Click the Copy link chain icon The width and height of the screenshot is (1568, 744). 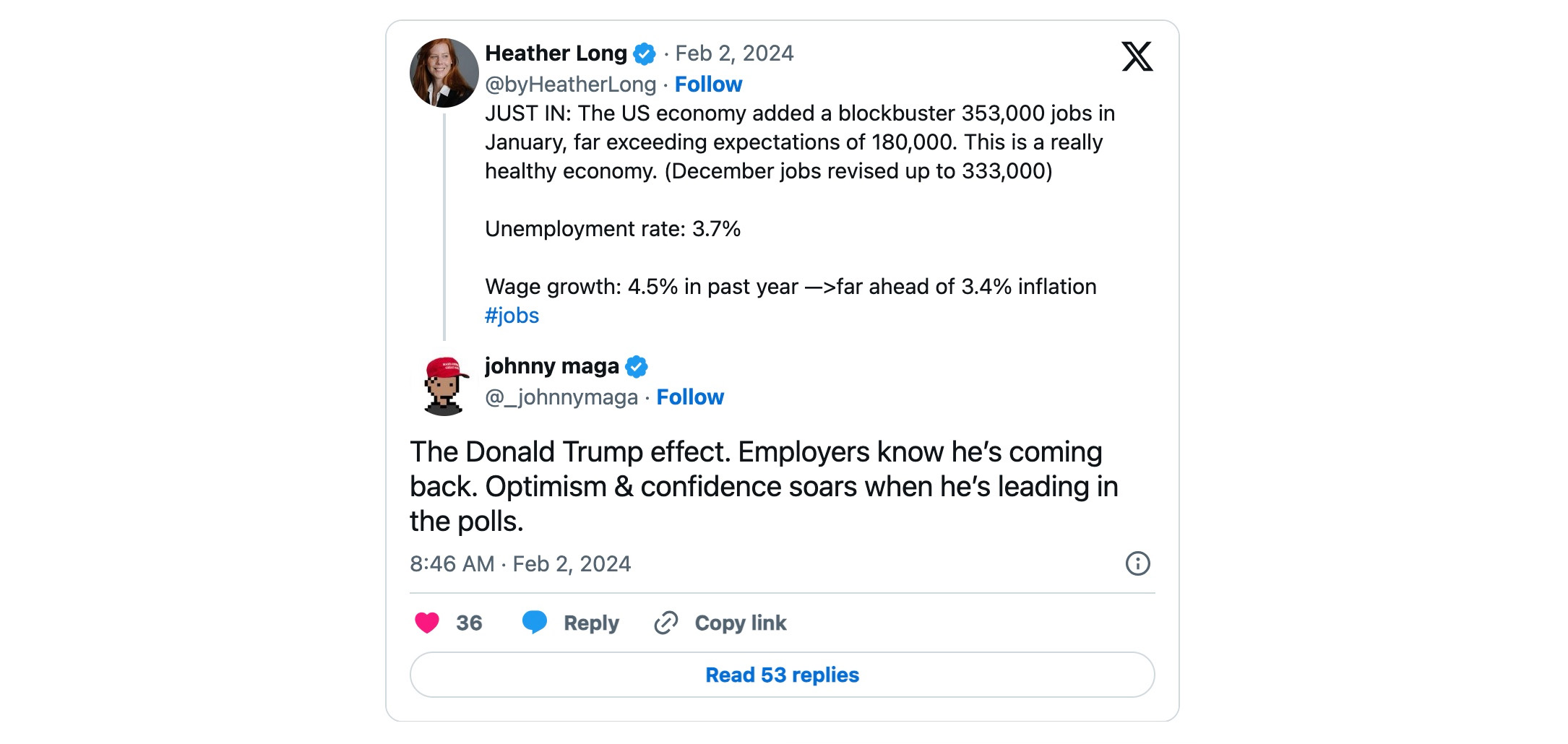[x=666, y=622]
